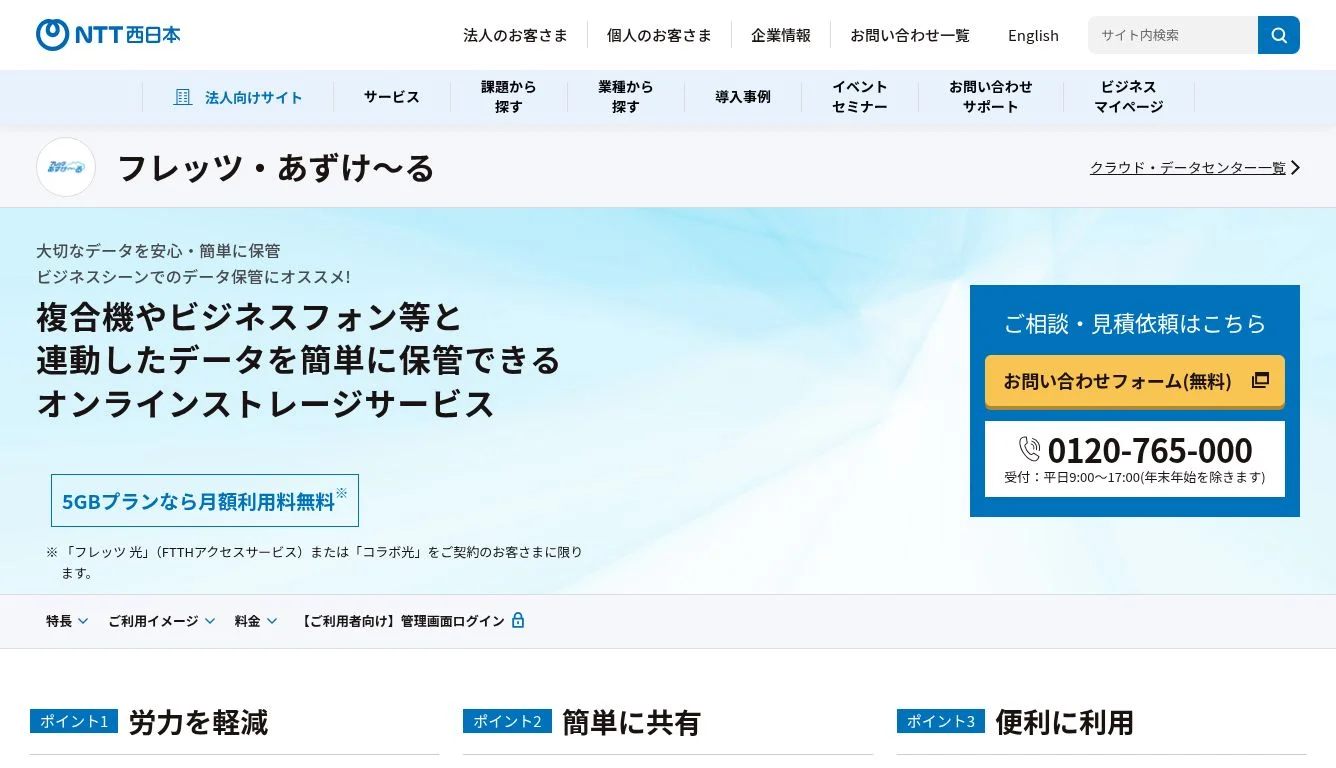Open the イベントセミナー navigation item
The image size is (1336, 768).
pyautogui.click(x=860, y=97)
